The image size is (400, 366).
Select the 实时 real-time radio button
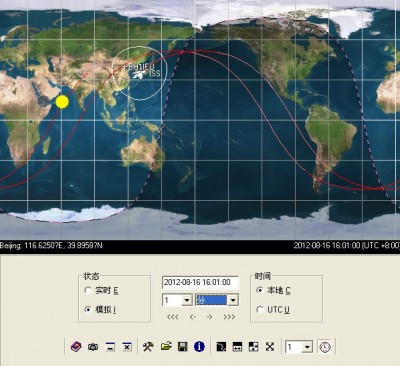(x=88, y=290)
